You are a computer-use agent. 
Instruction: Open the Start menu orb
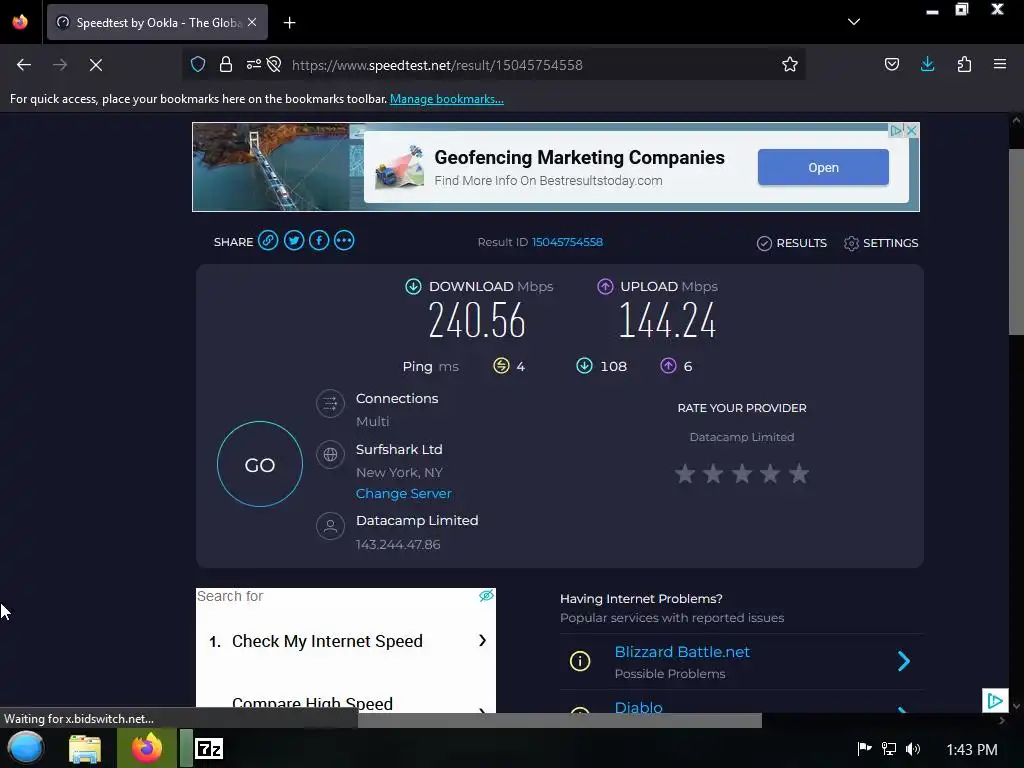pyautogui.click(x=25, y=748)
